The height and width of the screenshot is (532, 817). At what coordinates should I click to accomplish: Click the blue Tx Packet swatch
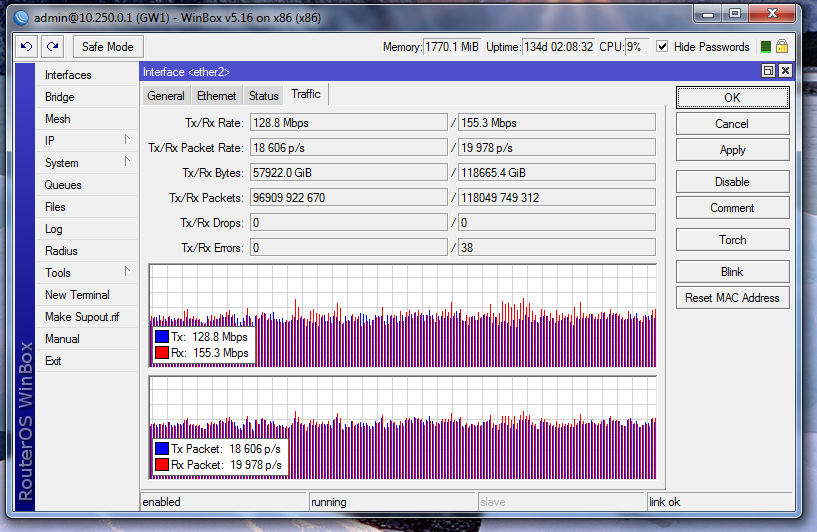[162, 449]
